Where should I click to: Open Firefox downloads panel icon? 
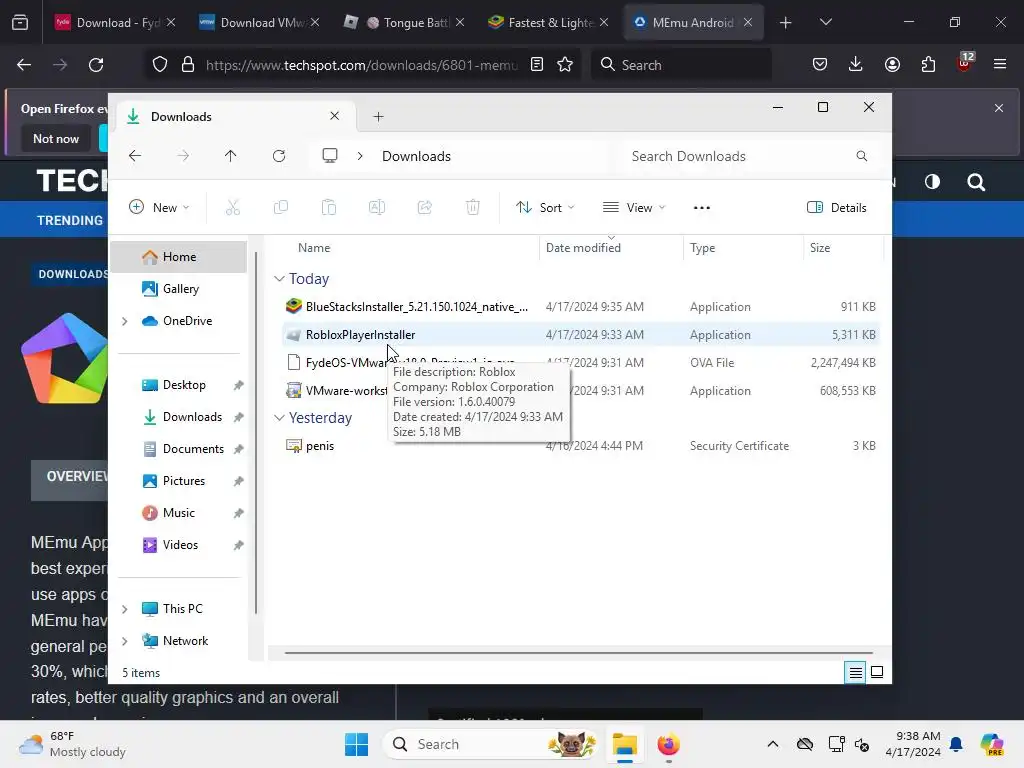pyautogui.click(x=856, y=65)
